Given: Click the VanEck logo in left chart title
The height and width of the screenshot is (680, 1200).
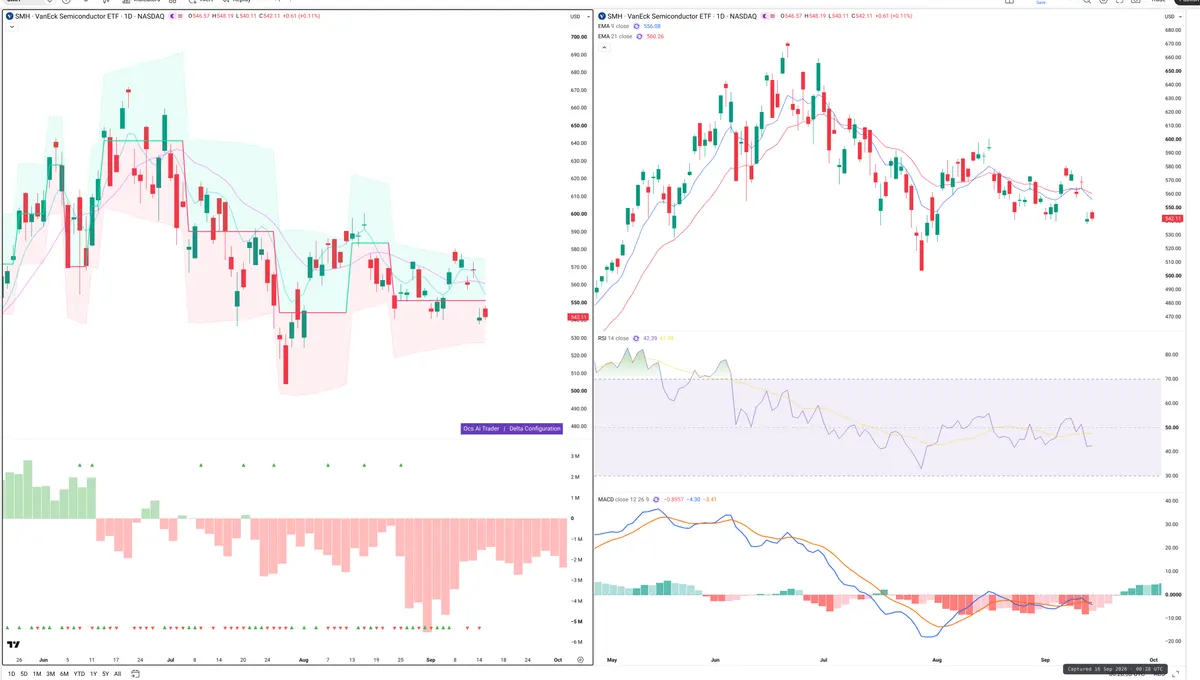Looking at the screenshot, I should pos(9,16).
